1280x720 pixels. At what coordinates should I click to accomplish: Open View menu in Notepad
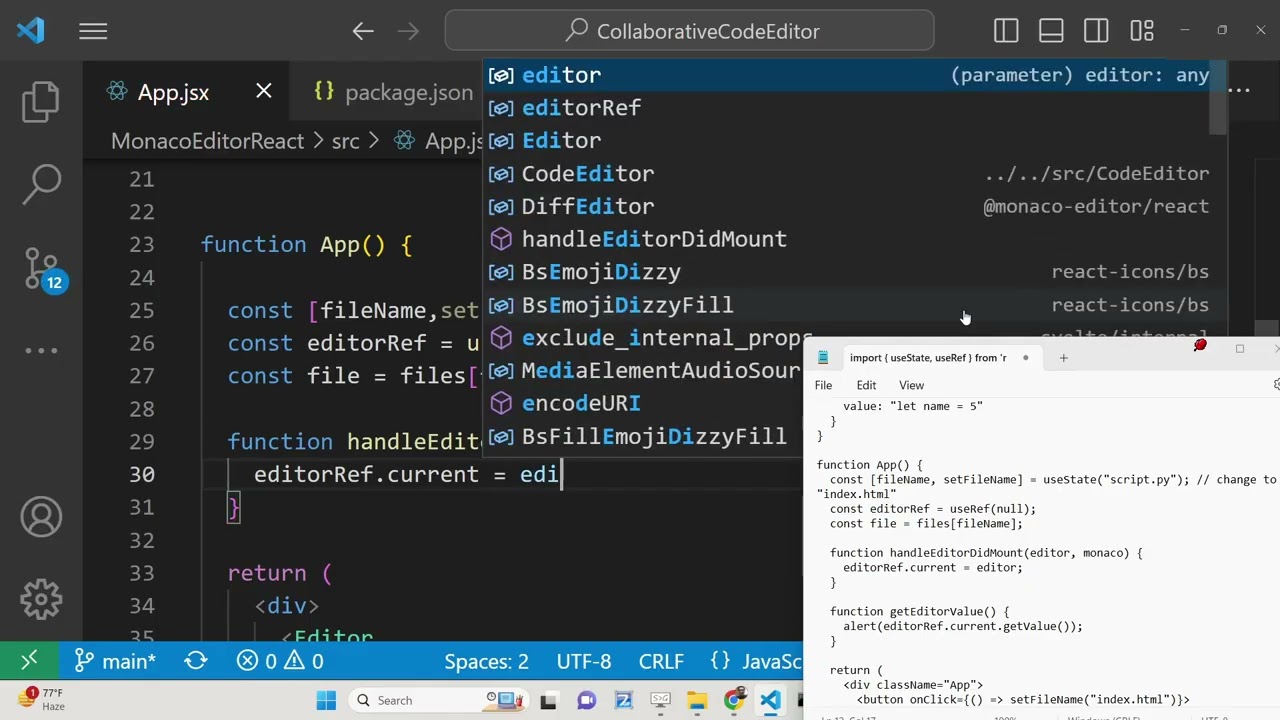(911, 385)
